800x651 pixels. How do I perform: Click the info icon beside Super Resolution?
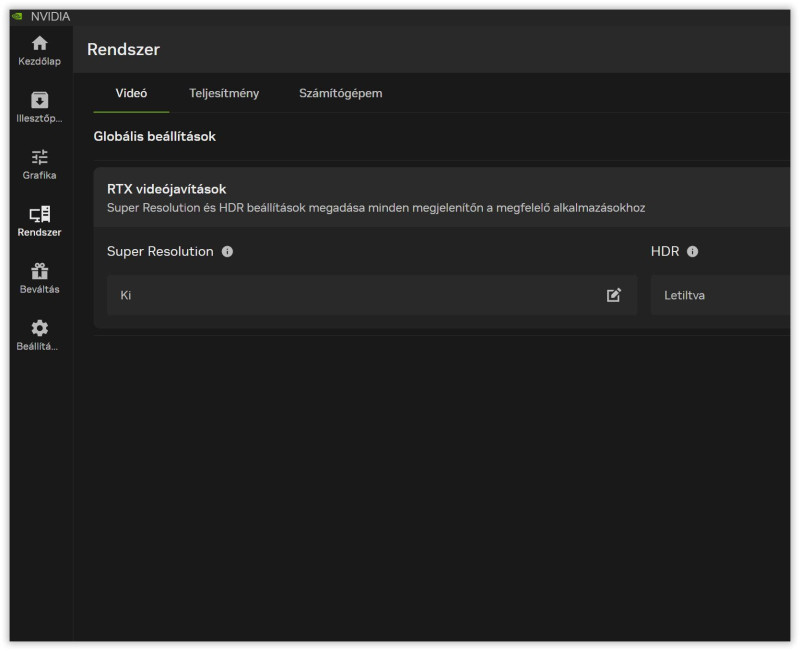[227, 251]
